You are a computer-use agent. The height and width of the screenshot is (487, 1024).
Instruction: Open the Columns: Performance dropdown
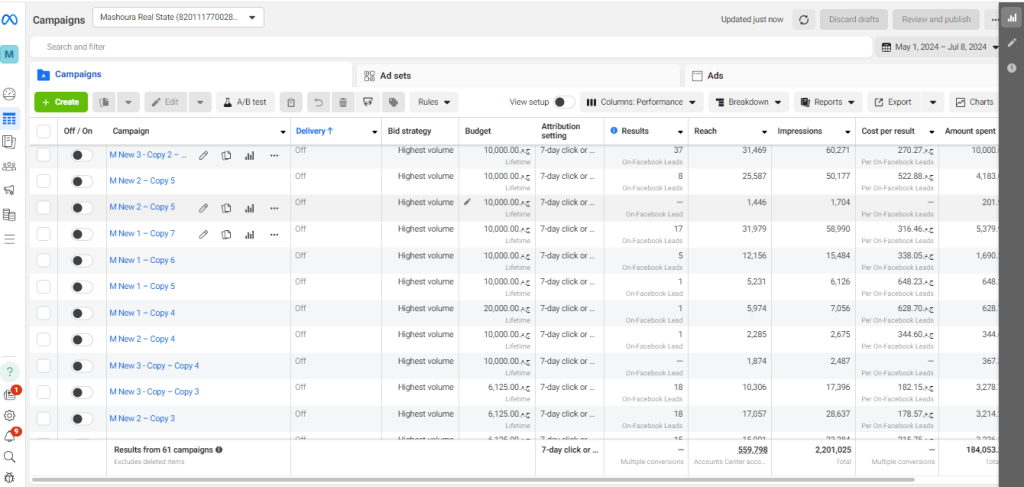640,102
